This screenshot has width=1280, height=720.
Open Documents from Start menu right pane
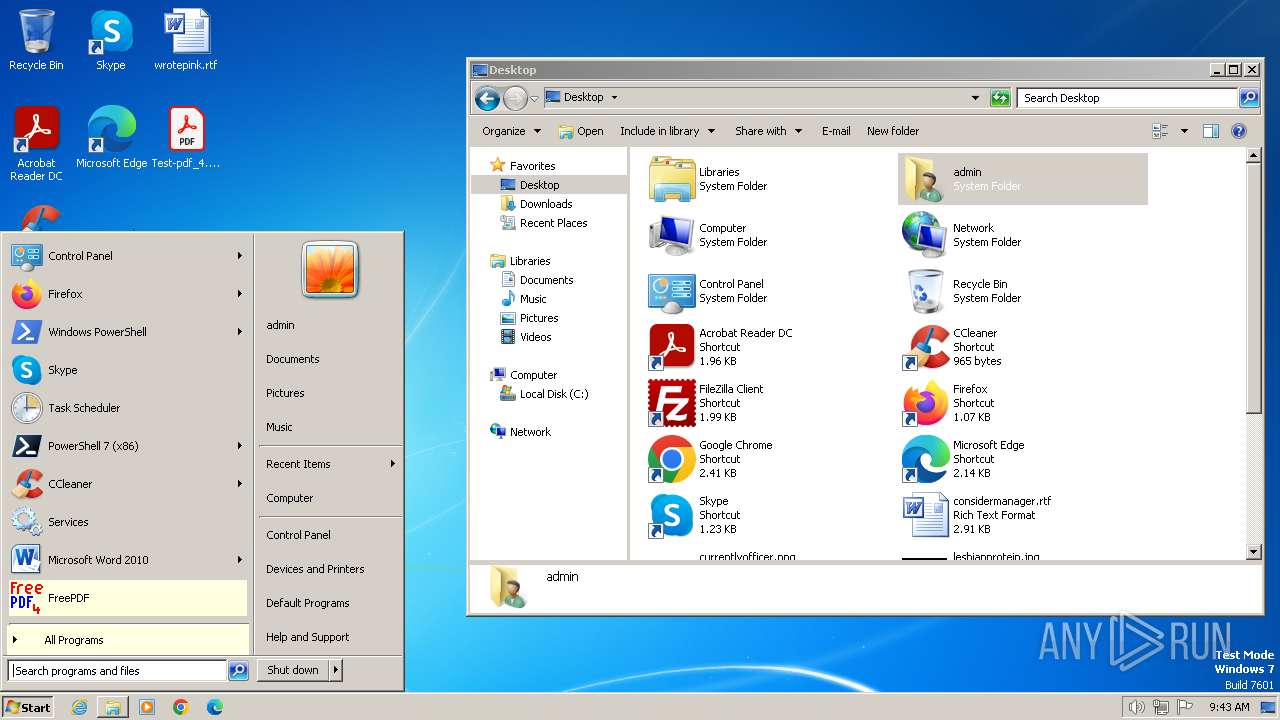pos(293,359)
